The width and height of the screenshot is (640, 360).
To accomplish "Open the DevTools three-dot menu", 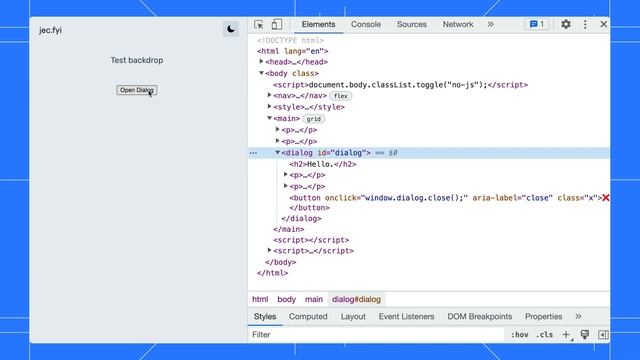I will click(585, 24).
